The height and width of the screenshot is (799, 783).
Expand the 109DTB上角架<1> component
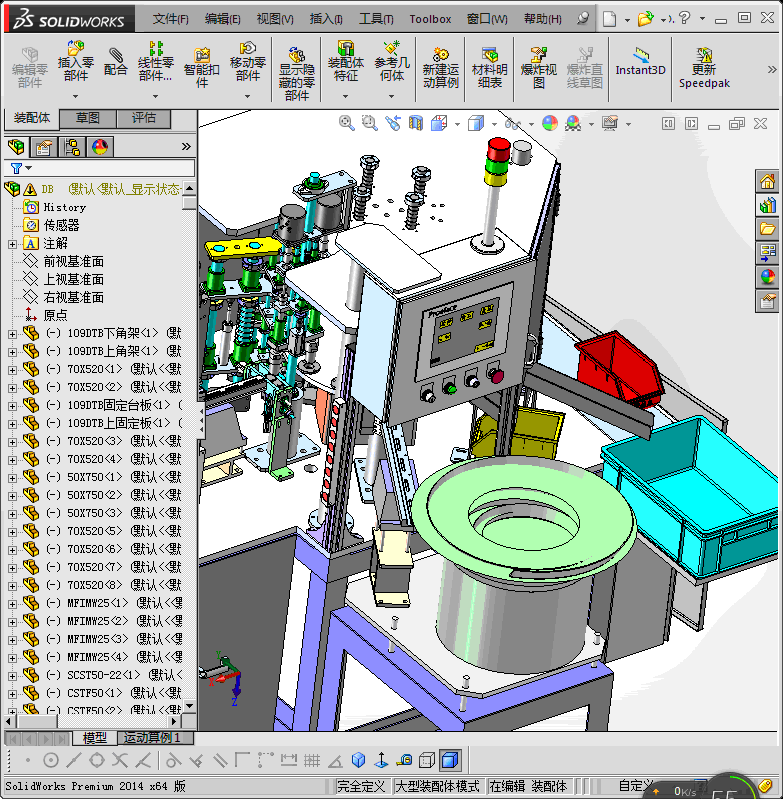(x=12, y=352)
